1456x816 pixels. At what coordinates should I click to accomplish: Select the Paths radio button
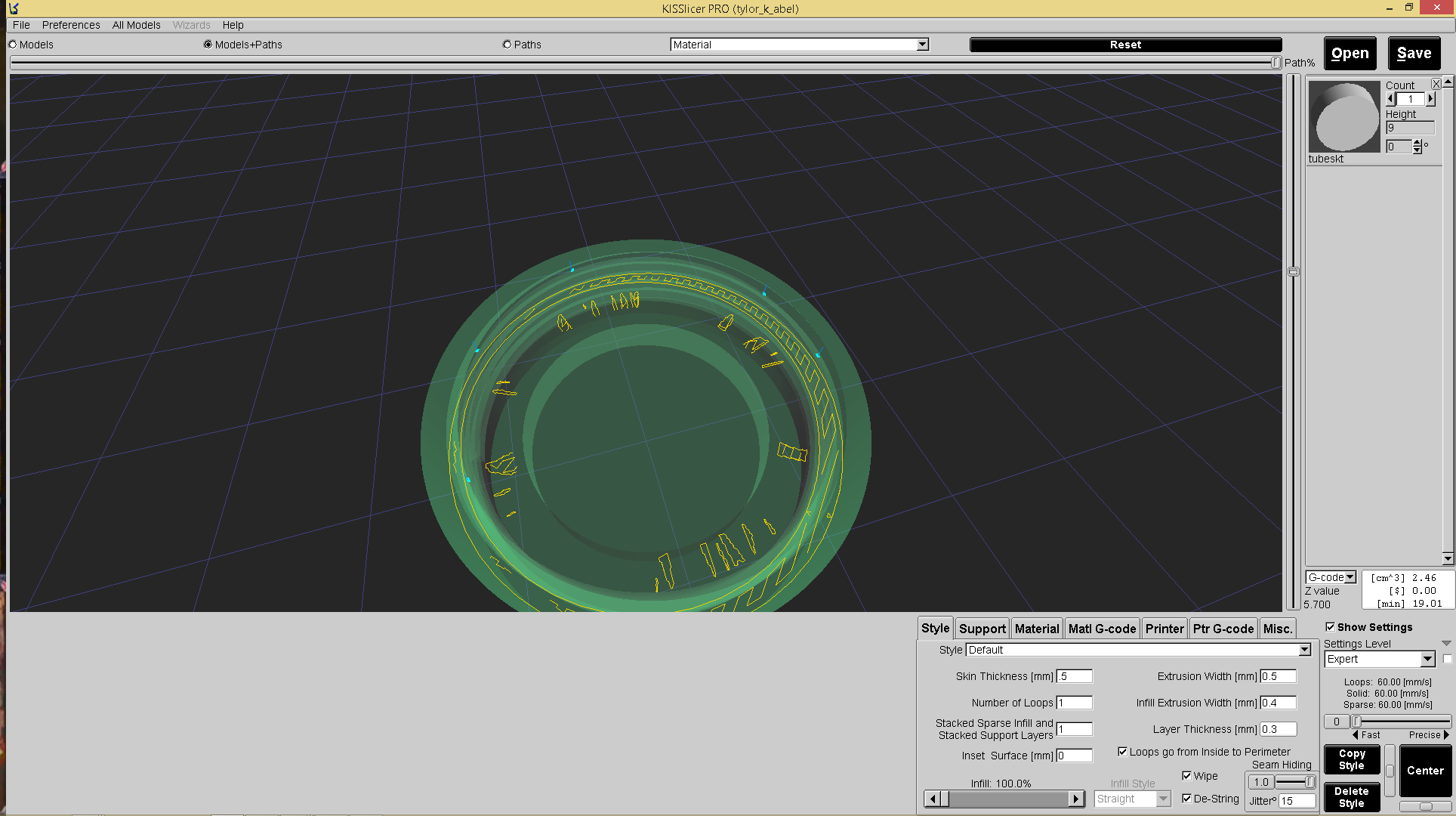click(507, 45)
